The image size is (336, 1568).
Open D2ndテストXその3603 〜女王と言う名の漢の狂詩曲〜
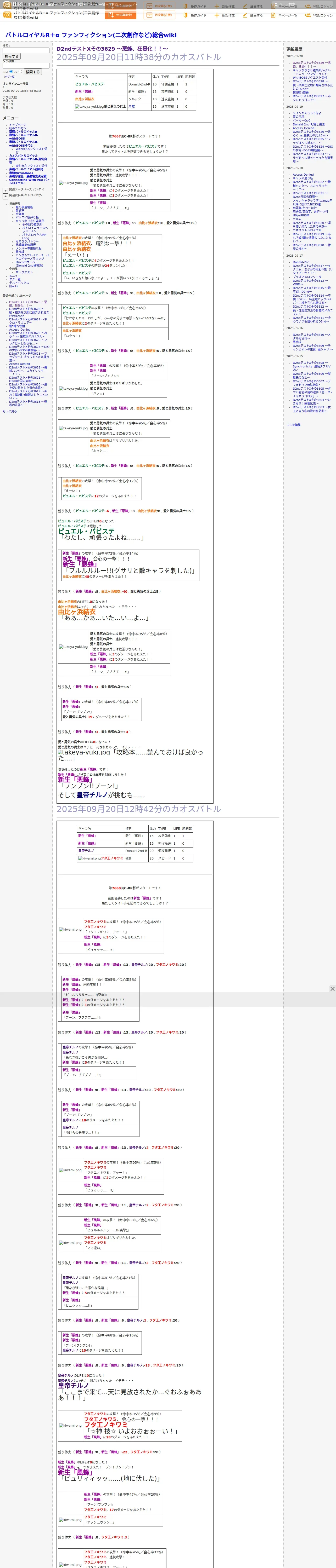click(312, 409)
